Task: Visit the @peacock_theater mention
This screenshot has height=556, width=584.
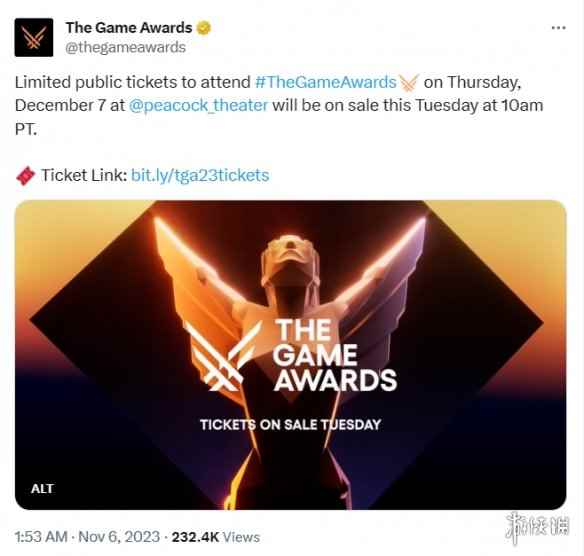Action: (198, 106)
